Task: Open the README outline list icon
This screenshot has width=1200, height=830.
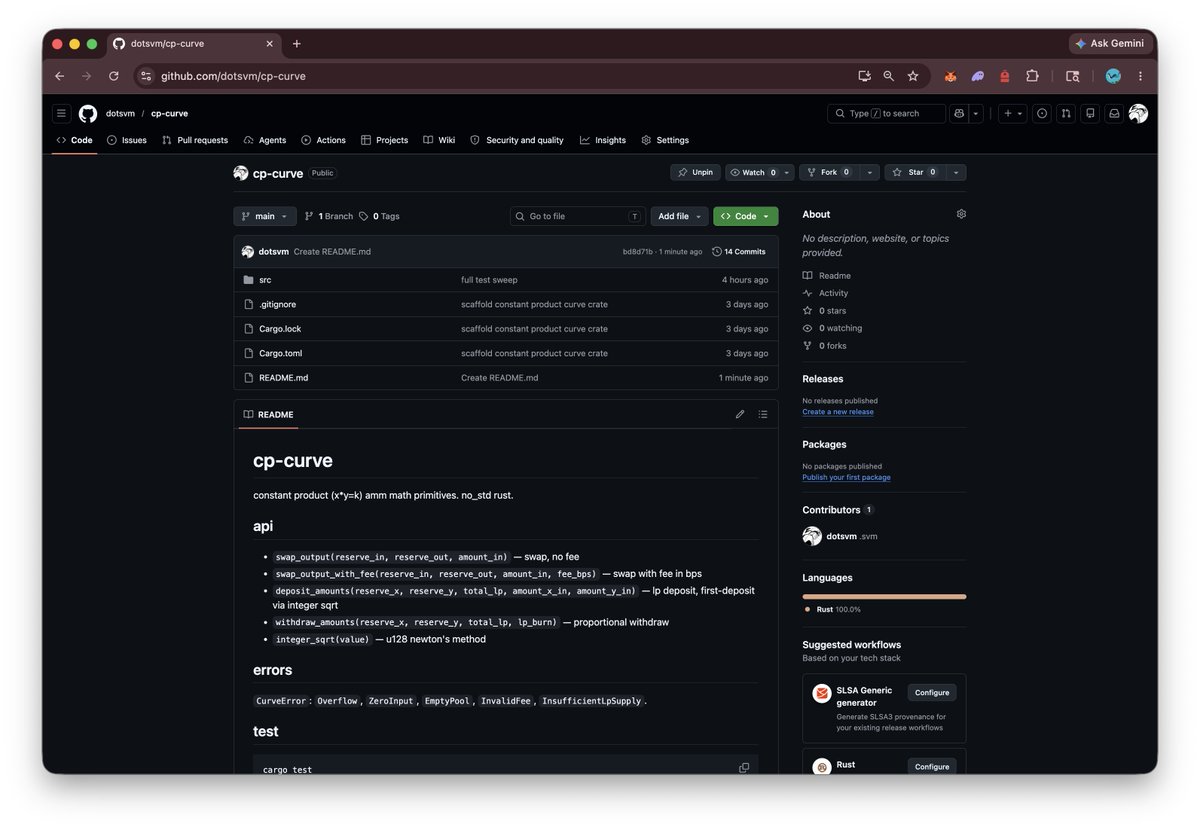Action: [763, 414]
